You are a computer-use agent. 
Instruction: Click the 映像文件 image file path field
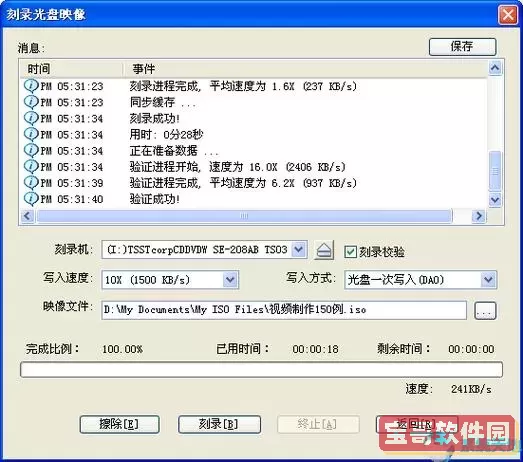(284, 310)
